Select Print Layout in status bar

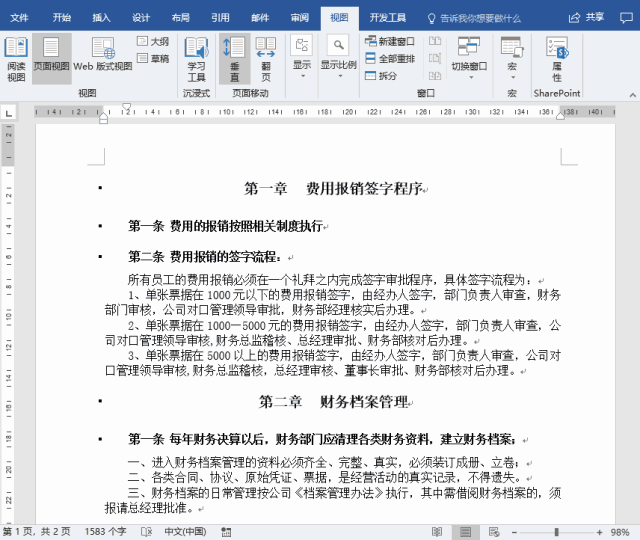(x=465, y=532)
